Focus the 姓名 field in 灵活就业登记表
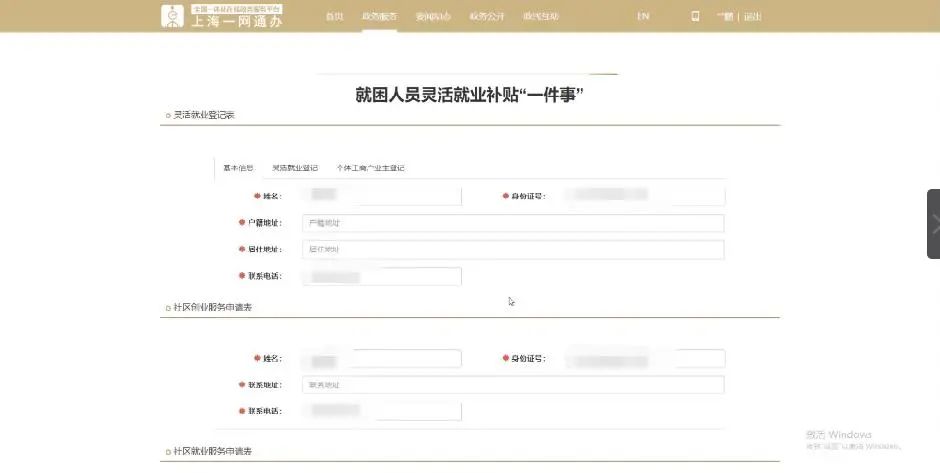 pos(381,196)
